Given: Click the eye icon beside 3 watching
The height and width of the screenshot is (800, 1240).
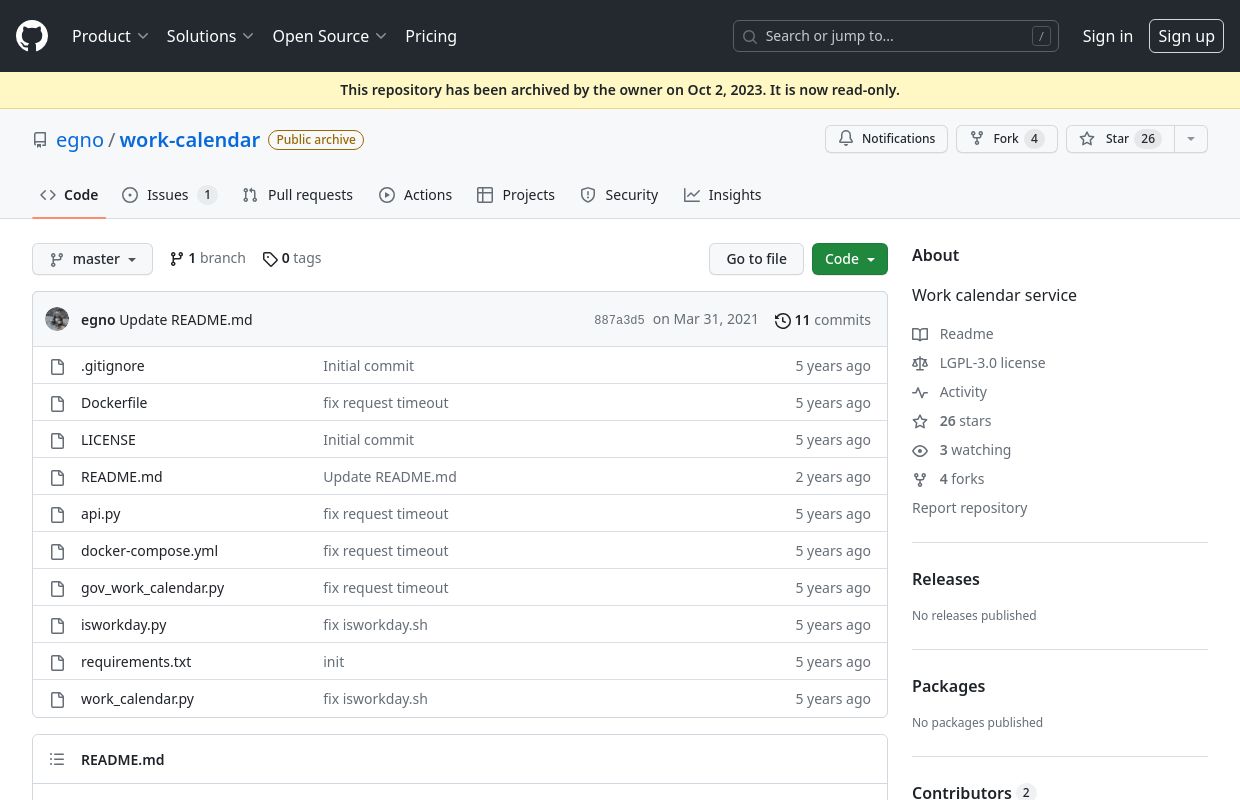Looking at the screenshot, I should 920,450.
